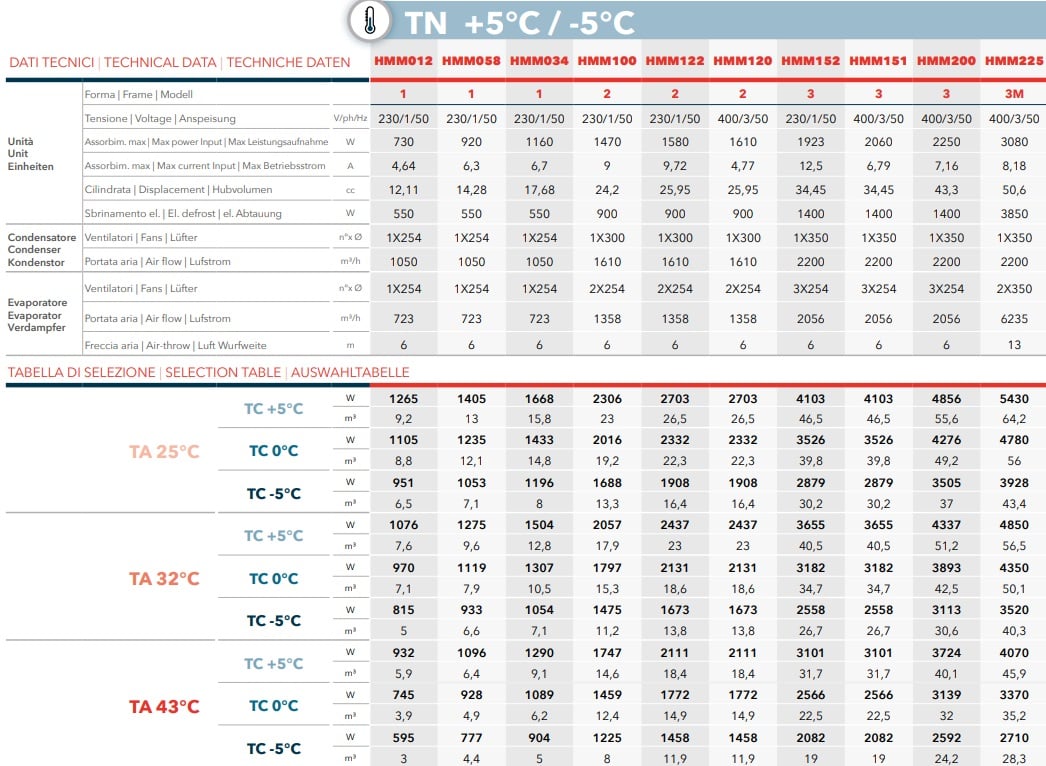1046x766 pixels.
Task: Click the 1X300 fans value under HMM100
Action: [607, 238]
